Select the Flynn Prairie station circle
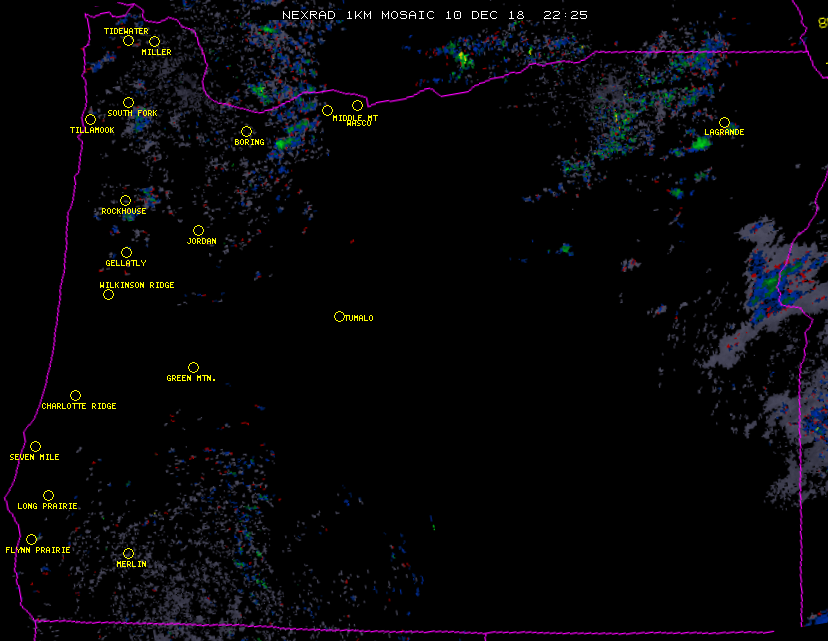Viewport: 828px width, 641px height. 31,539
